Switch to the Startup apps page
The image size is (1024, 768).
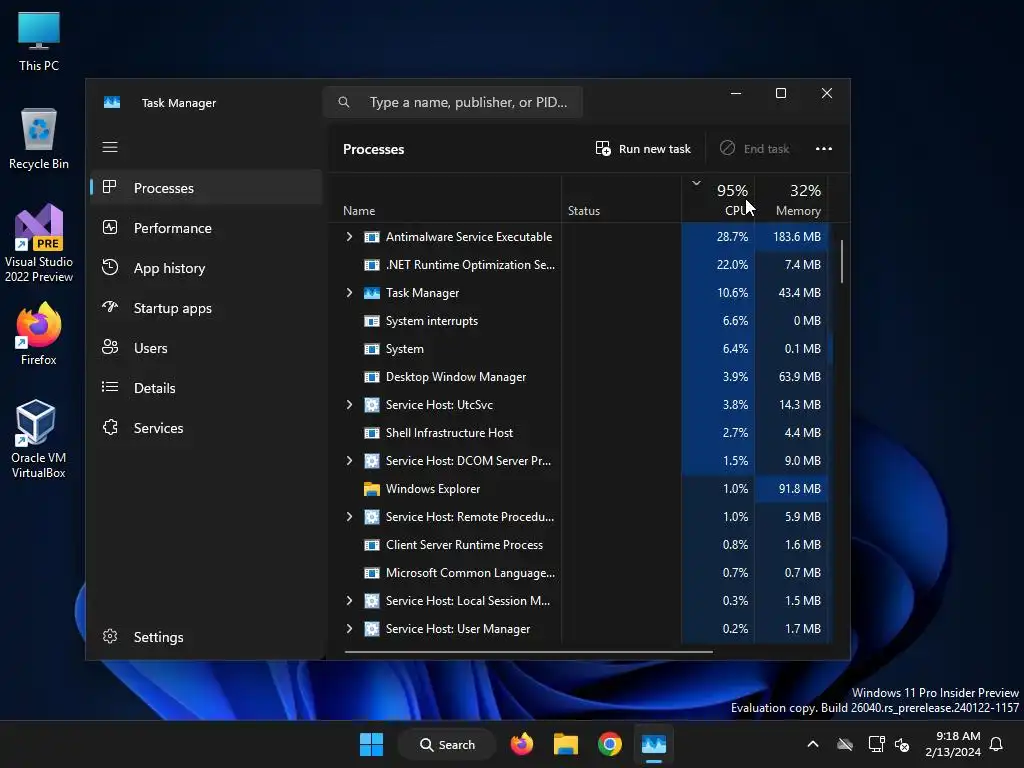206,308
